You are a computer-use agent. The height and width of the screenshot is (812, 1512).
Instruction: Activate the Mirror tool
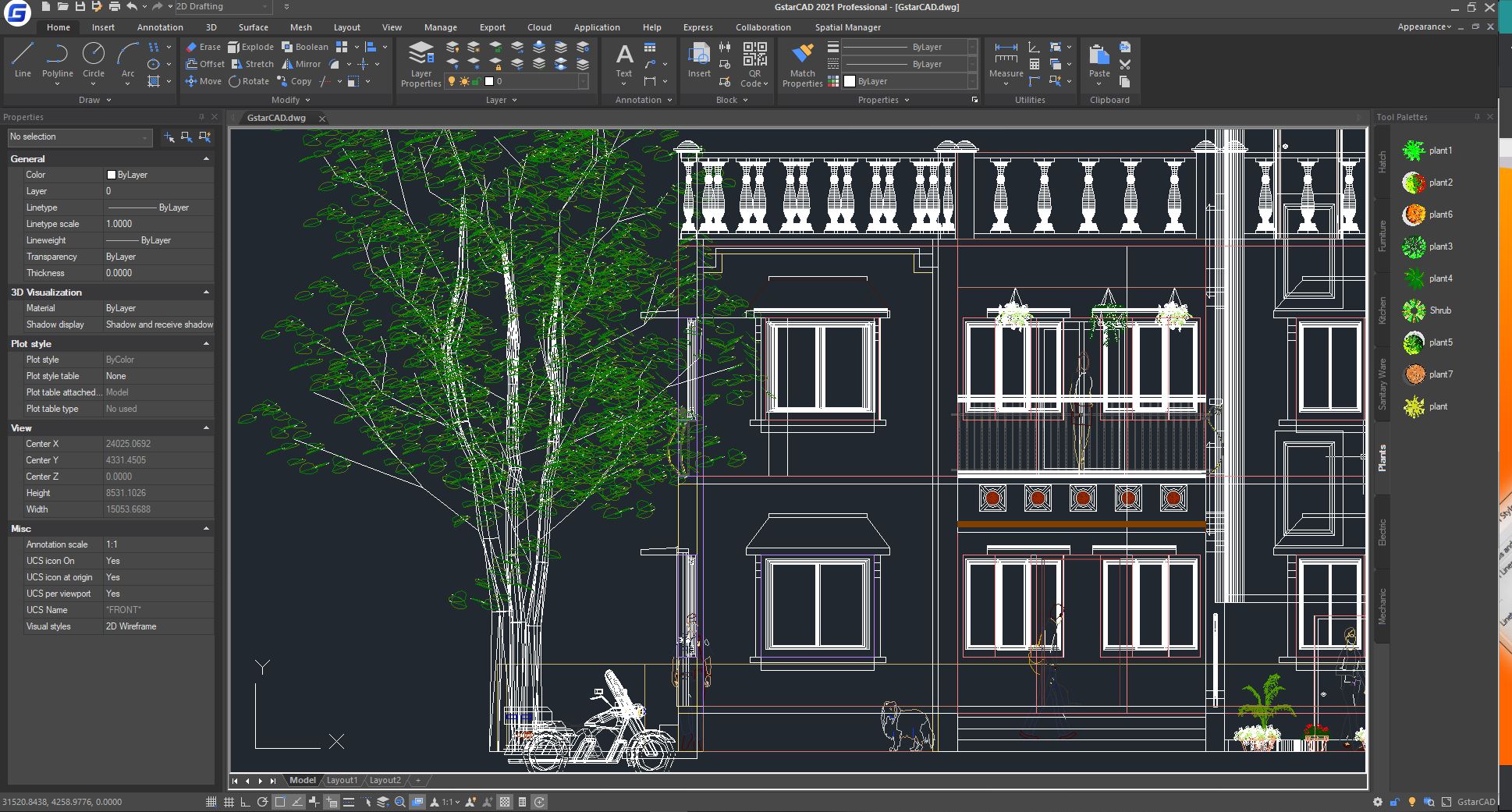point(301,64)
